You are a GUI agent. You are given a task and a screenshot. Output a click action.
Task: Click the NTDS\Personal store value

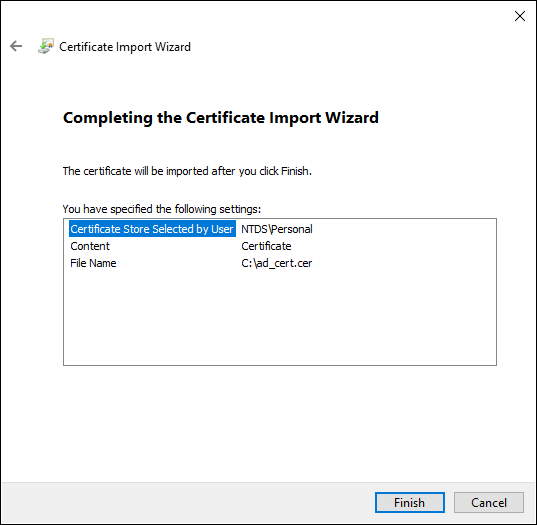tap(277, 229)
